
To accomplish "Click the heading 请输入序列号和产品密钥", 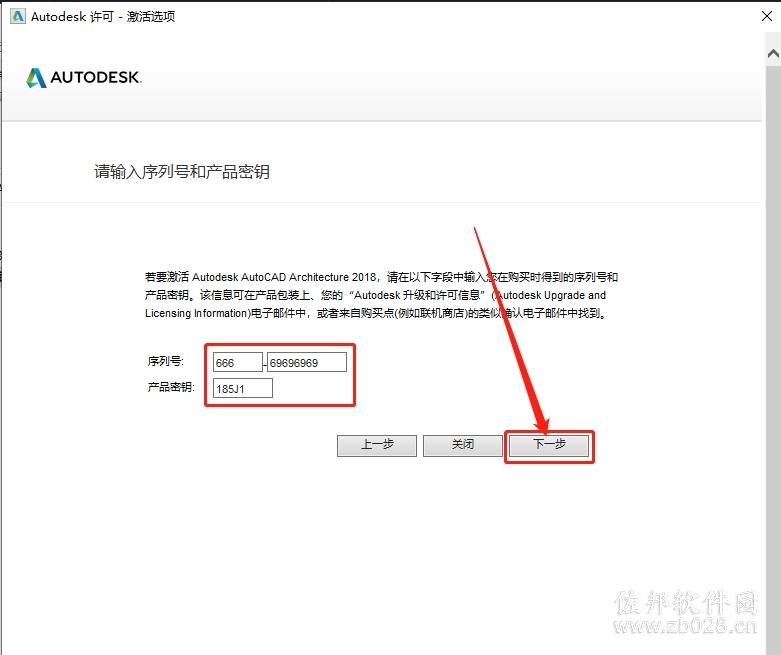I will pos(182,172).
